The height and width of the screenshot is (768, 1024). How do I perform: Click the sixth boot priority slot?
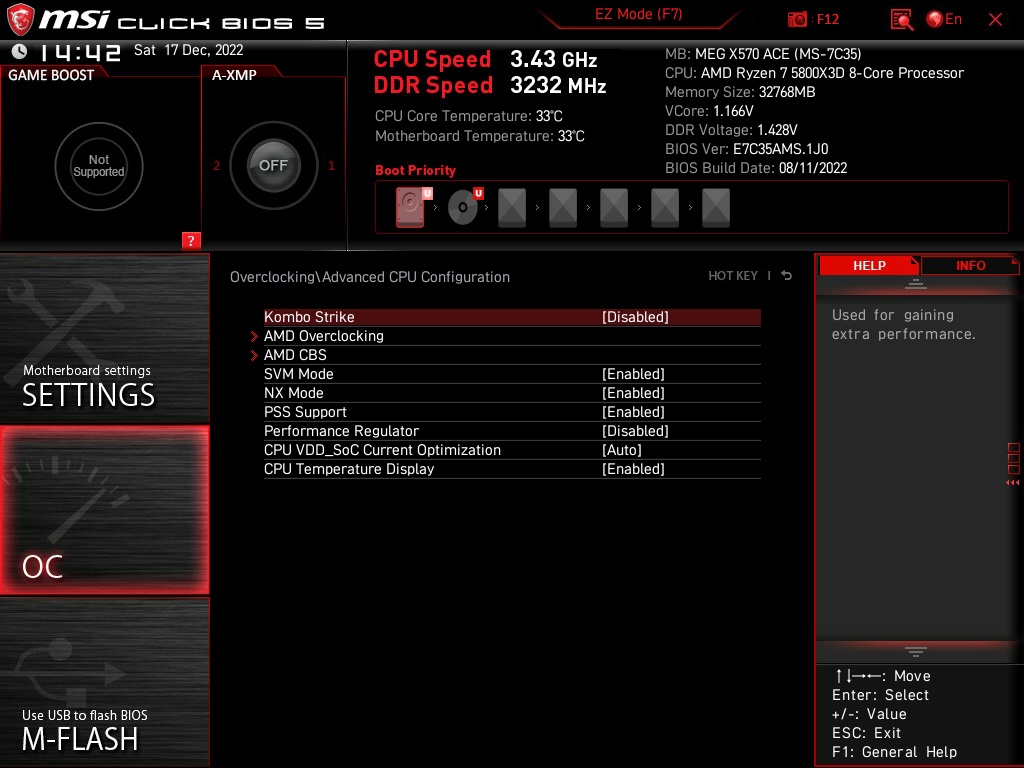pyautogui.click(x=665, y=208)
